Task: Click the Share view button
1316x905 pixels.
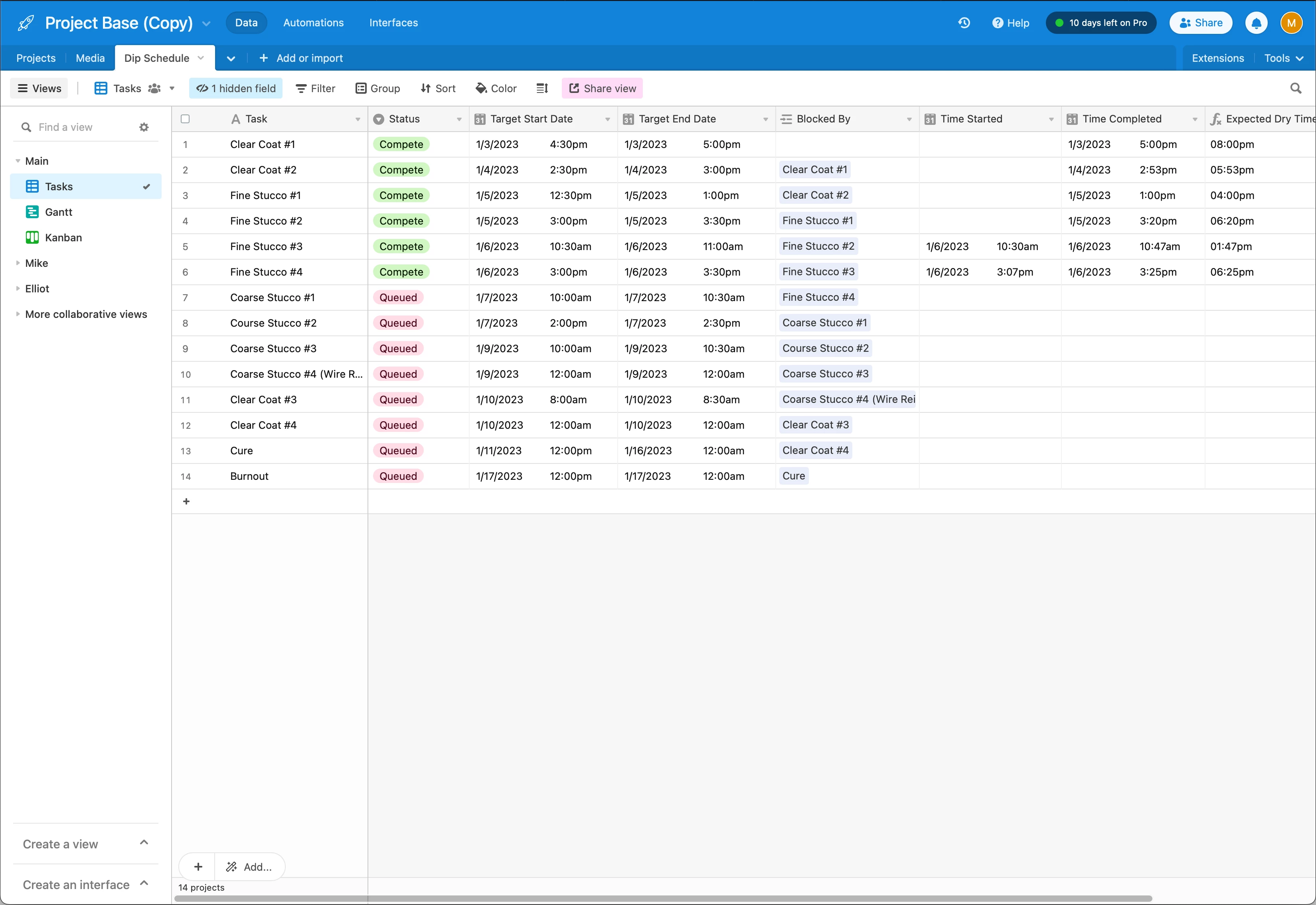Action: pyautogui.click(x=602, y=88)
